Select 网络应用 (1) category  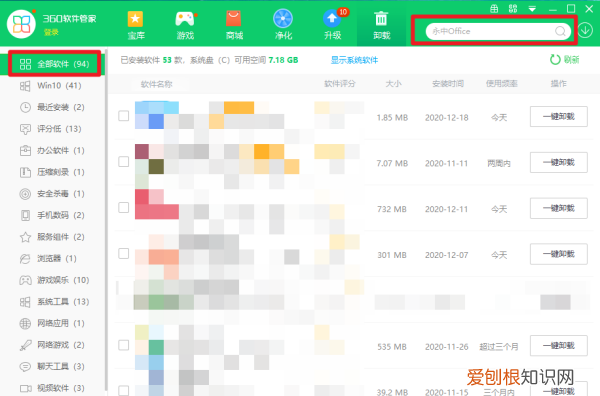pyautogui.click(x=52, y=323)
